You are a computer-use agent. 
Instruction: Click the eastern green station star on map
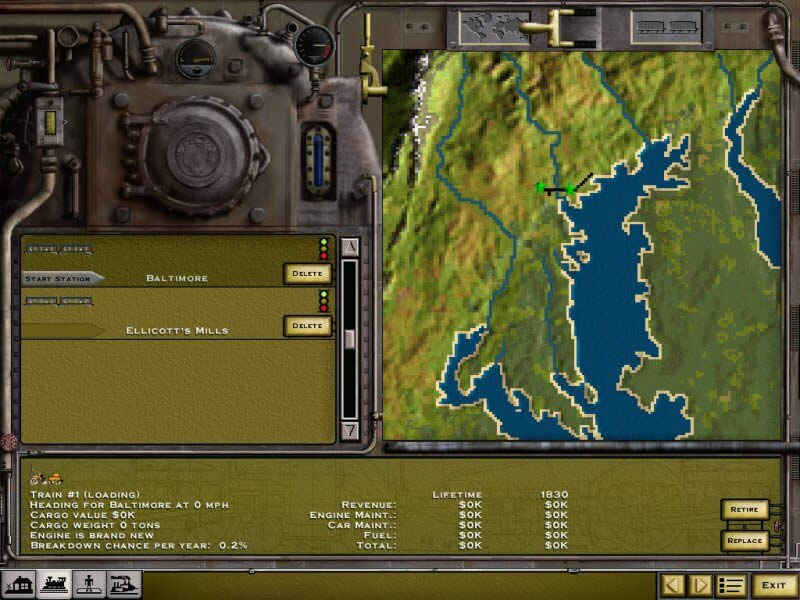pos(570,189)
